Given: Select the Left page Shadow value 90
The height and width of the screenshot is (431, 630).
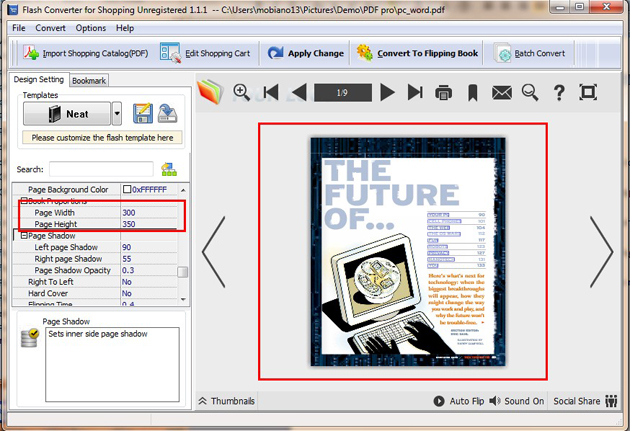Looking at the screenshot, I should 127,247.
